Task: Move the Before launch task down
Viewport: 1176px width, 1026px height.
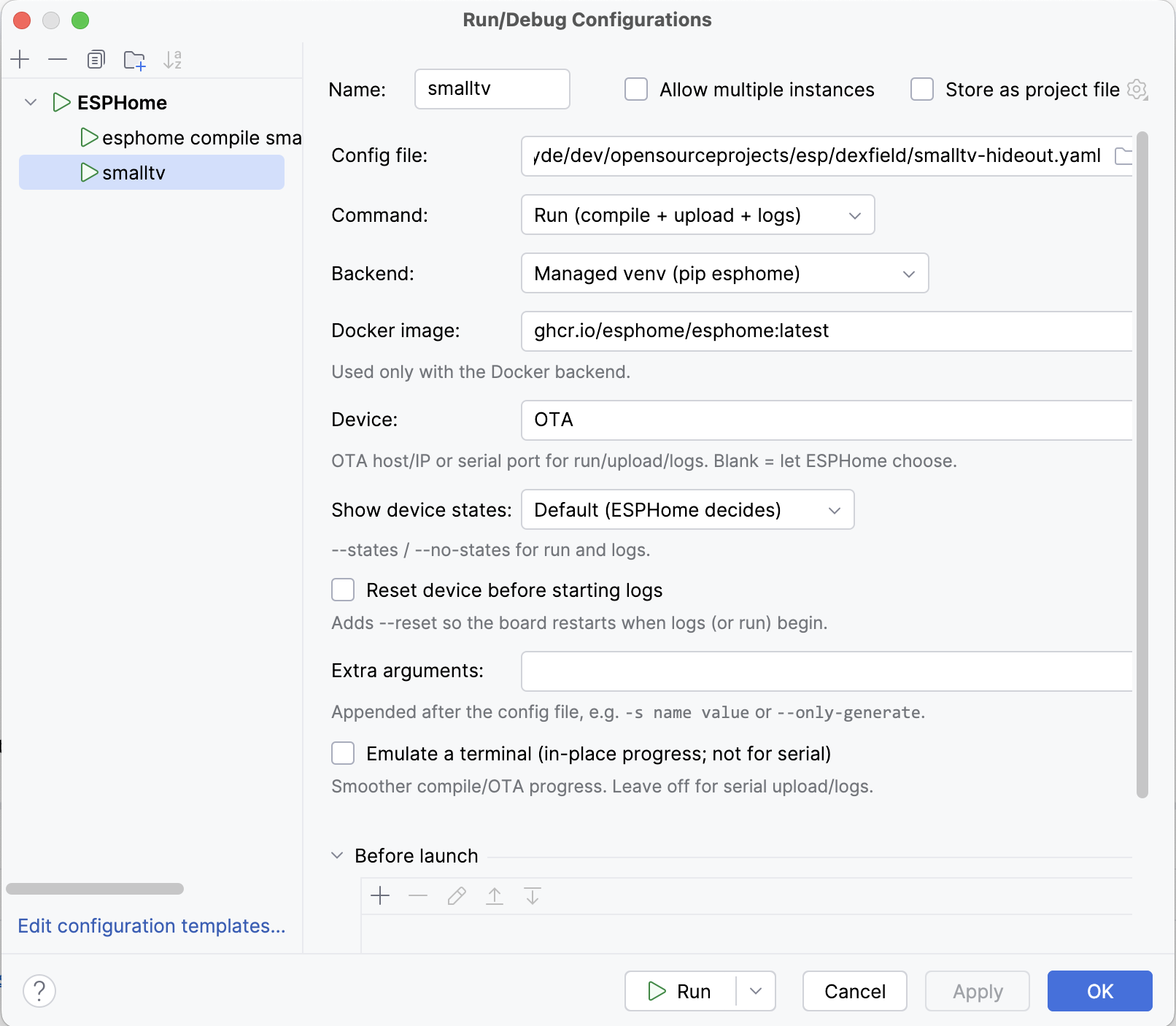Action: [x=533, y=895]
